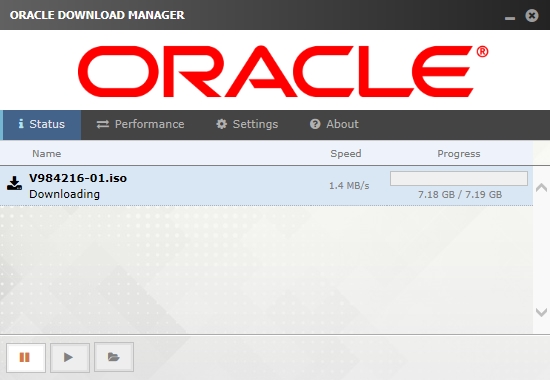Open the Settings tab
This screenshot has height=380, width=550.
tap(247, 124)
